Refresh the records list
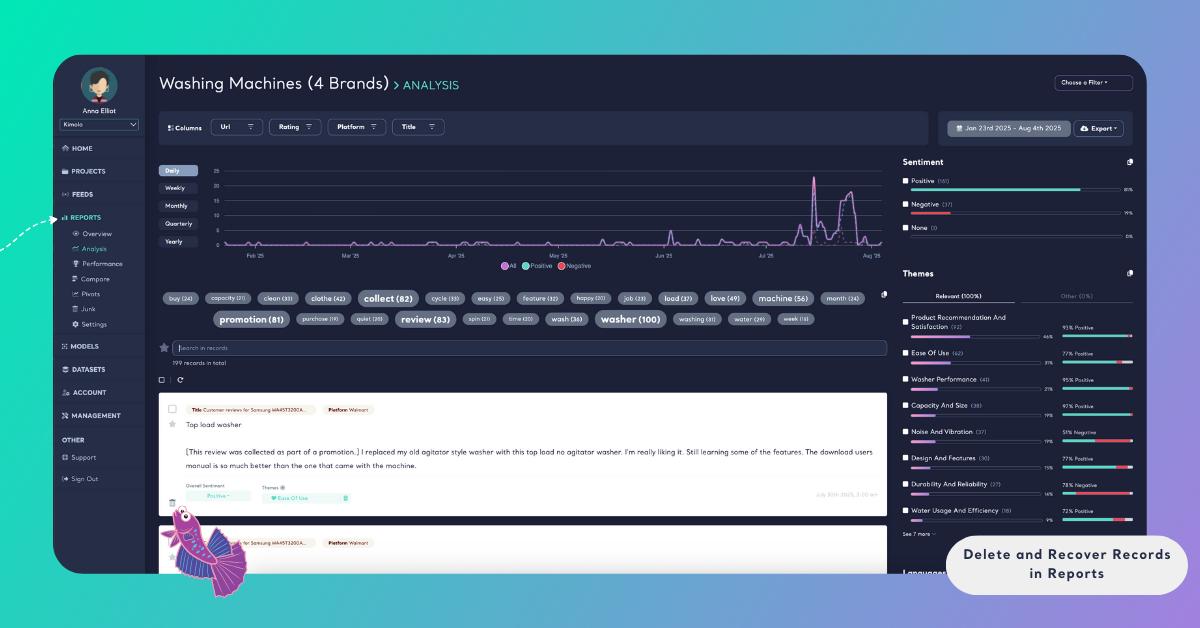Viewport: 1200px width, 628px height. [x=180, y=380]
